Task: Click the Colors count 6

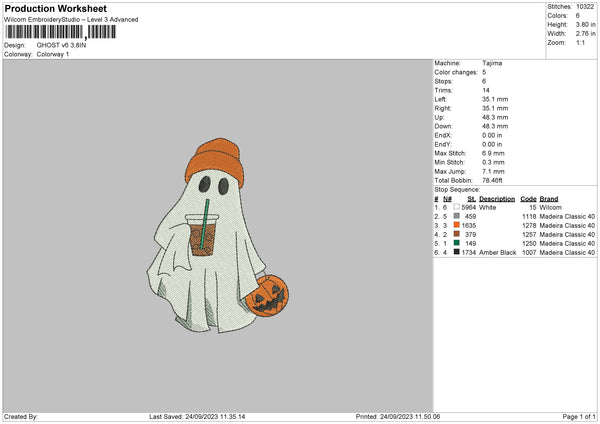Action: tap(577, 16)
